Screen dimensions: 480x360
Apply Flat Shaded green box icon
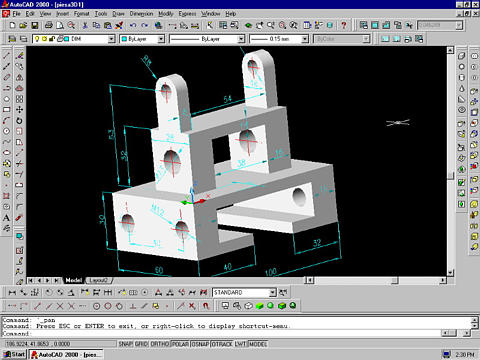259,305
